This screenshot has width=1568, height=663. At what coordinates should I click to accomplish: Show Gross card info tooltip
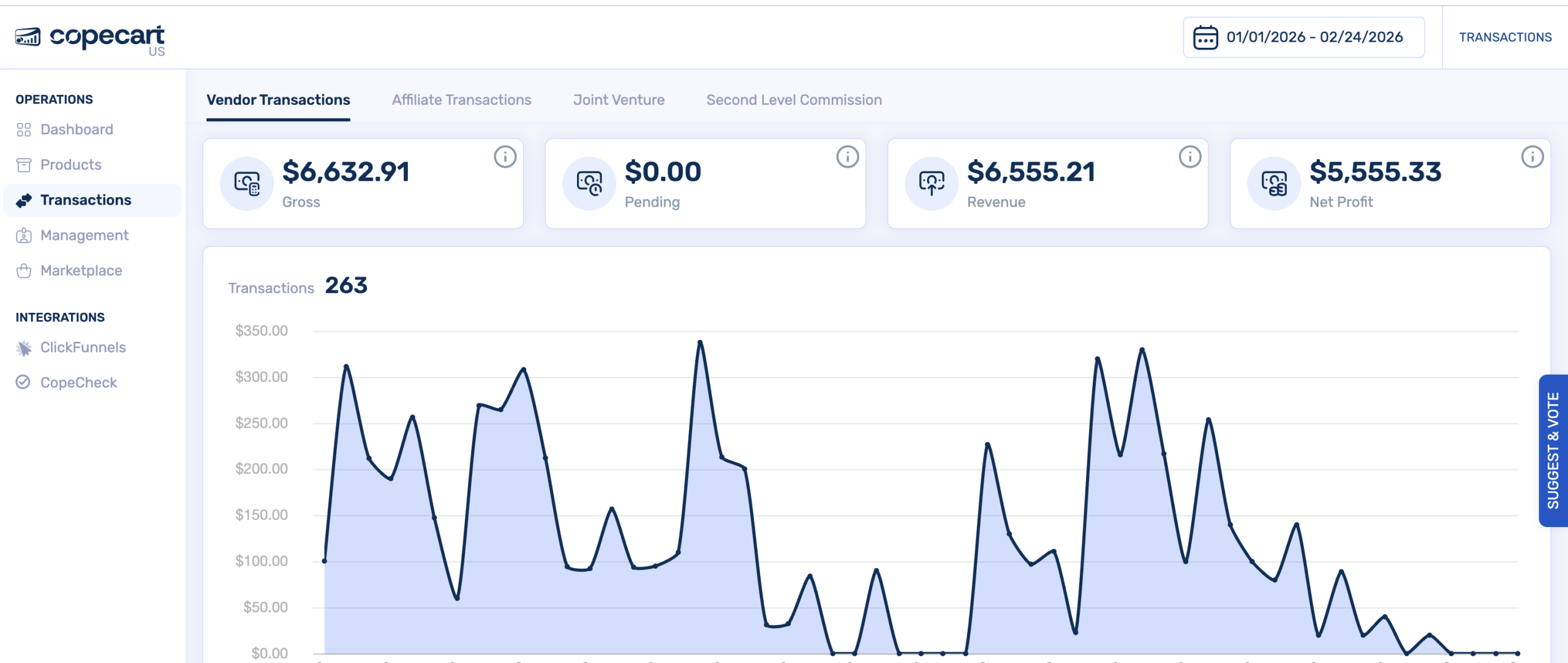[x=504, y=157]
